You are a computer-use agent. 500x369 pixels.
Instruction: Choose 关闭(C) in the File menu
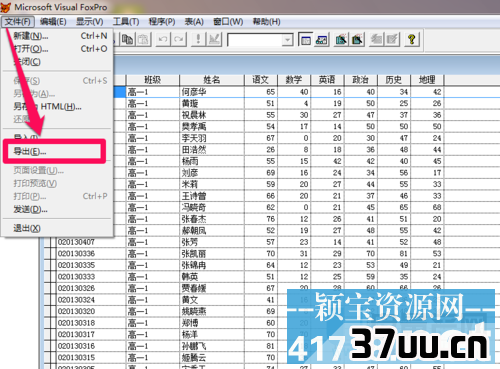57,62
